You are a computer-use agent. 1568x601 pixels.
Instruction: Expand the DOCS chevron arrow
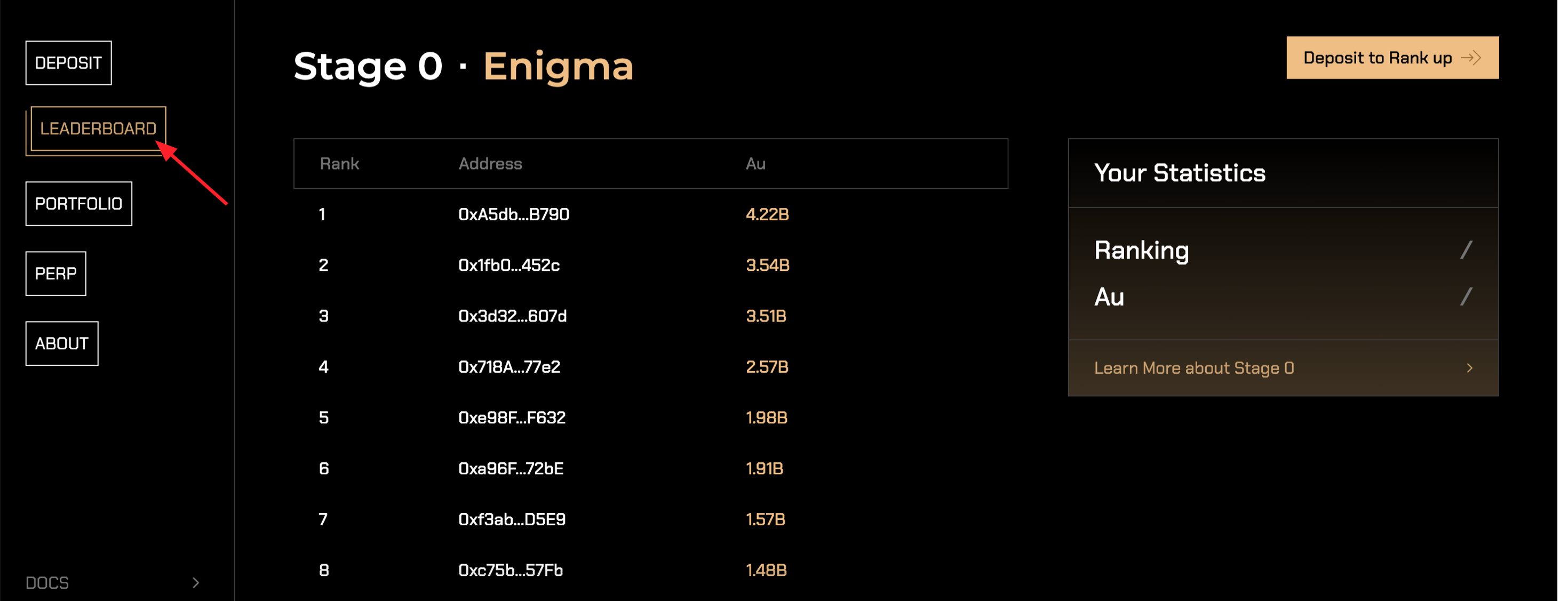click(x=195, y=583)
